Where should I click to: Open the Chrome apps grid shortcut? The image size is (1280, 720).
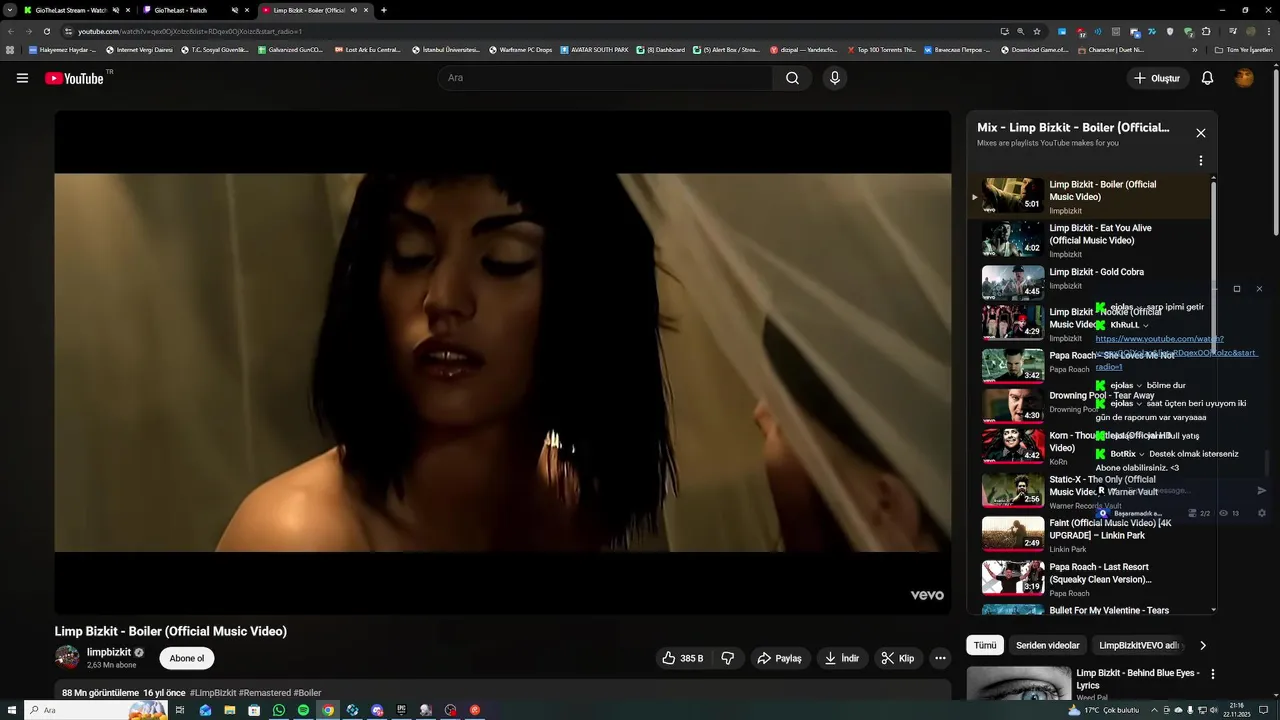point(10,49)
